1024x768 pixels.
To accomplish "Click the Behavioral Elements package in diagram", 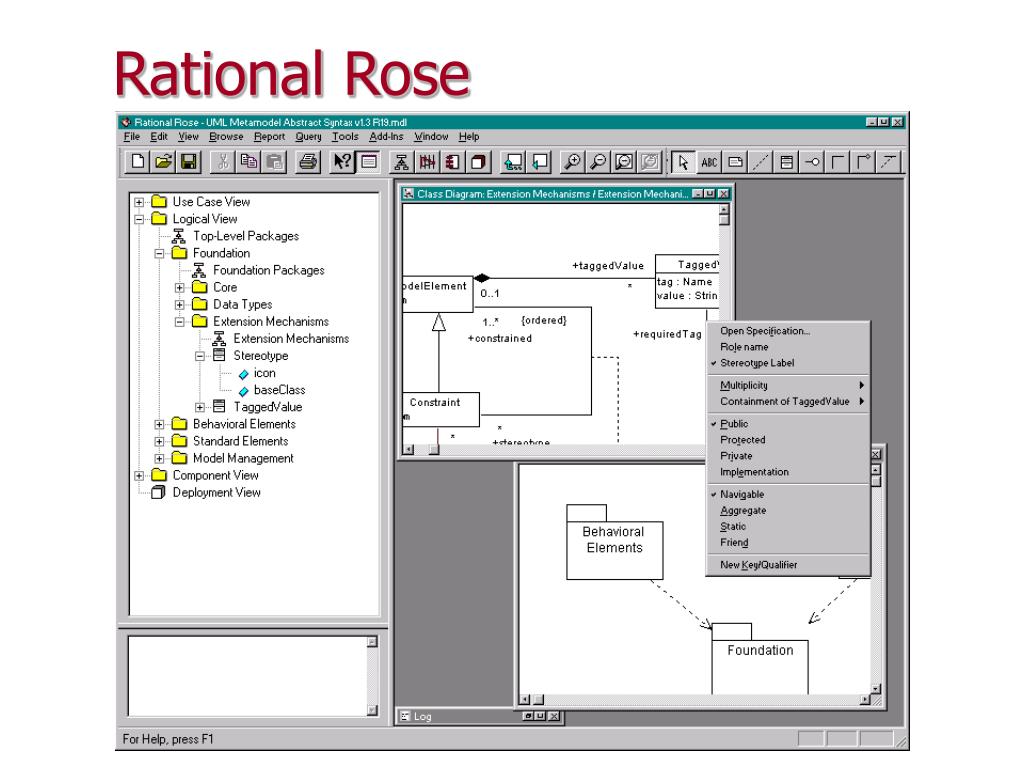I will (615, 542).
